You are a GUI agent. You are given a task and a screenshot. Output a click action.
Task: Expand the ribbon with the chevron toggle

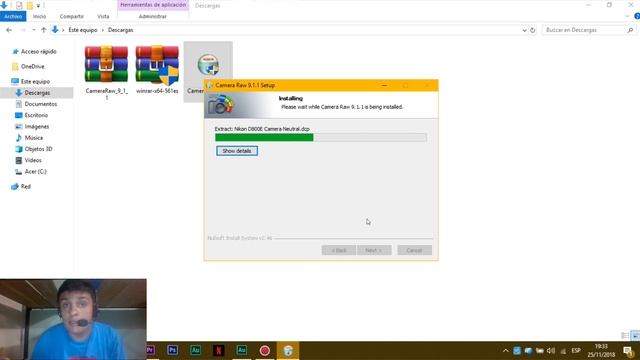point(627,16)
